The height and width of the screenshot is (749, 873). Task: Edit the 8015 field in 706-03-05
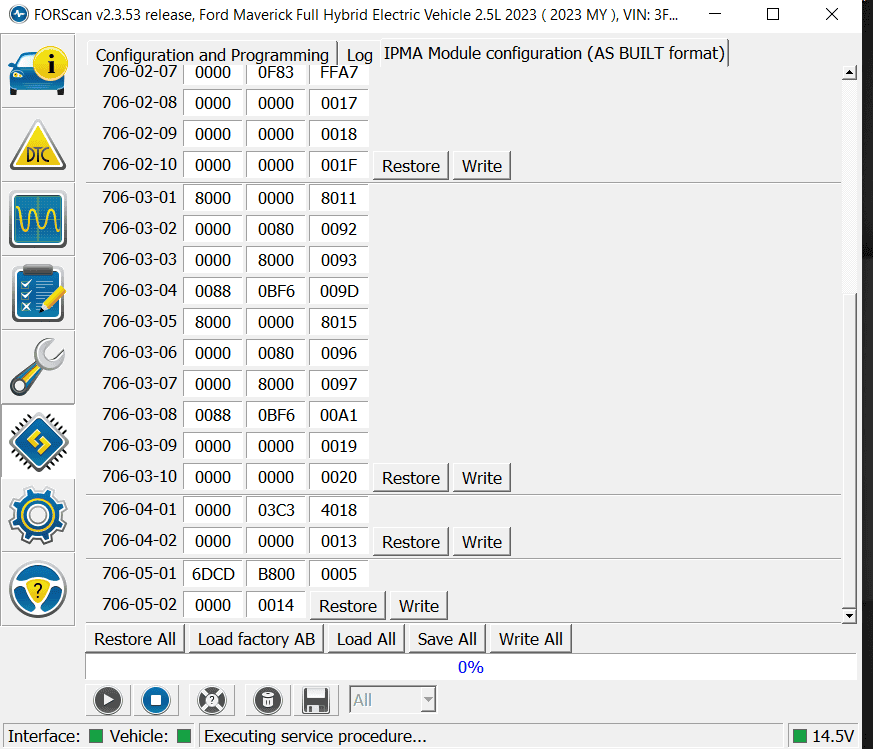(x=339, y=322)
